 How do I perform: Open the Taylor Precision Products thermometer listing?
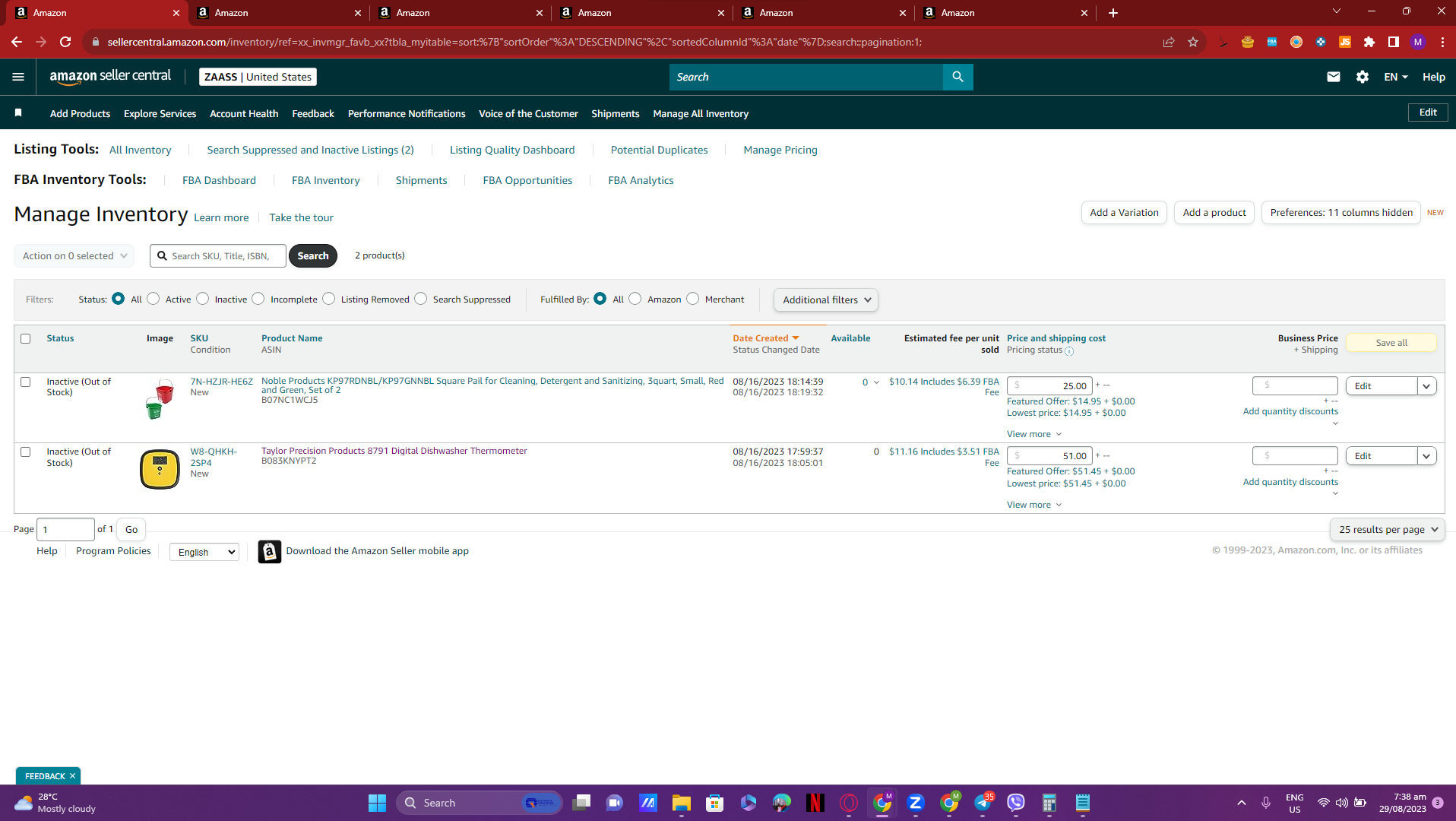pos(394,451)
